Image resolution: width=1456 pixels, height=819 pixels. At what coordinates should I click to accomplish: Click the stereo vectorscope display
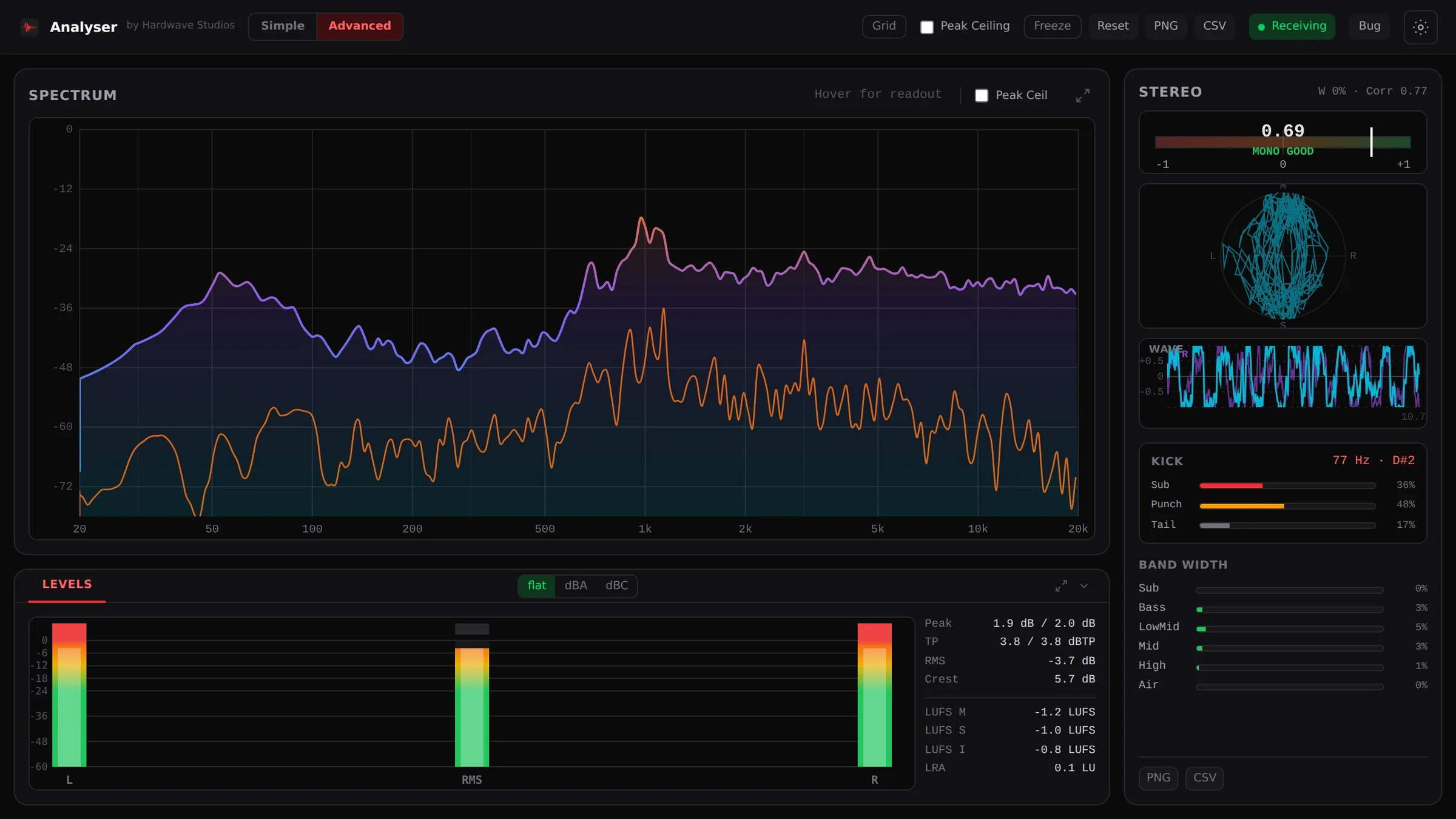1282,256
